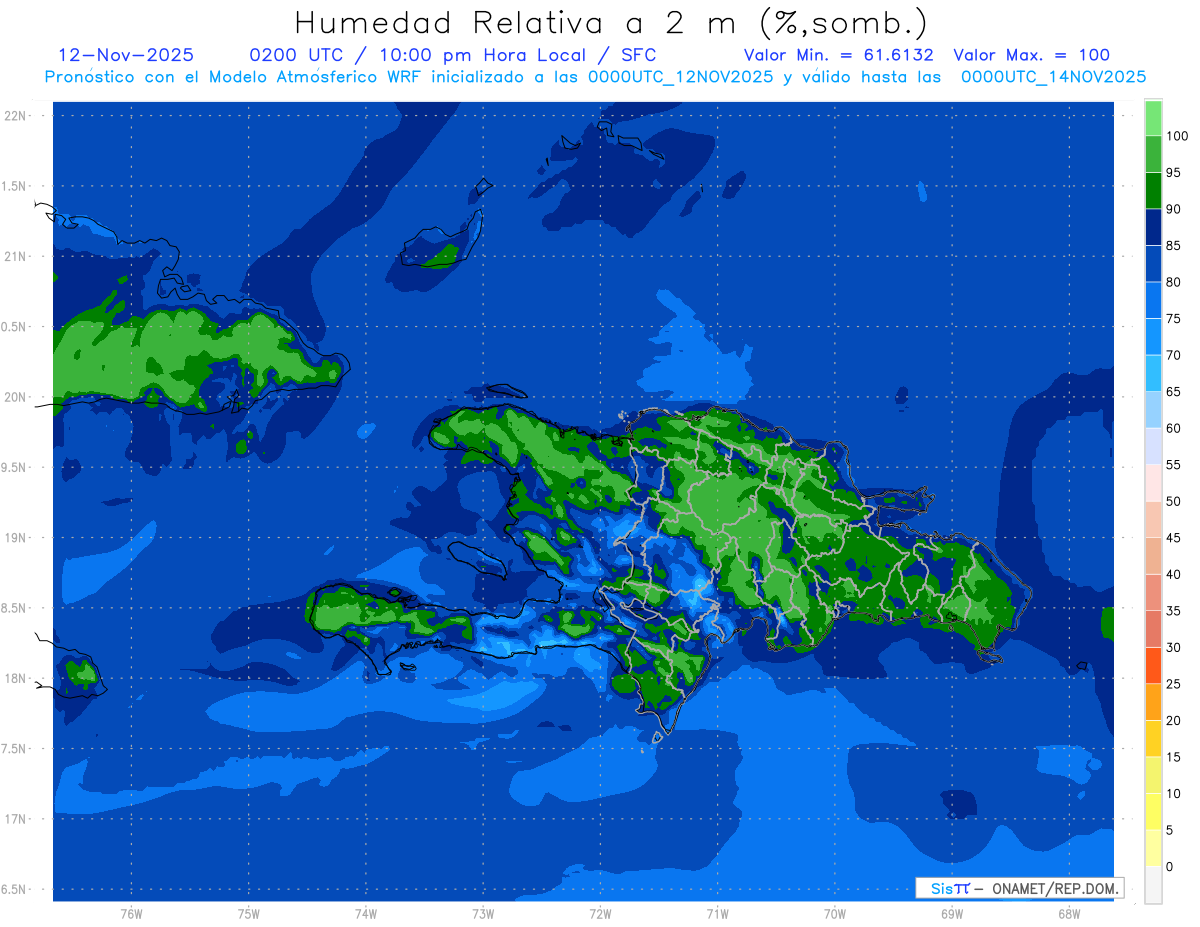Click the '70W' longitude label
This screenshot has width=1200, height=927.
835,914
